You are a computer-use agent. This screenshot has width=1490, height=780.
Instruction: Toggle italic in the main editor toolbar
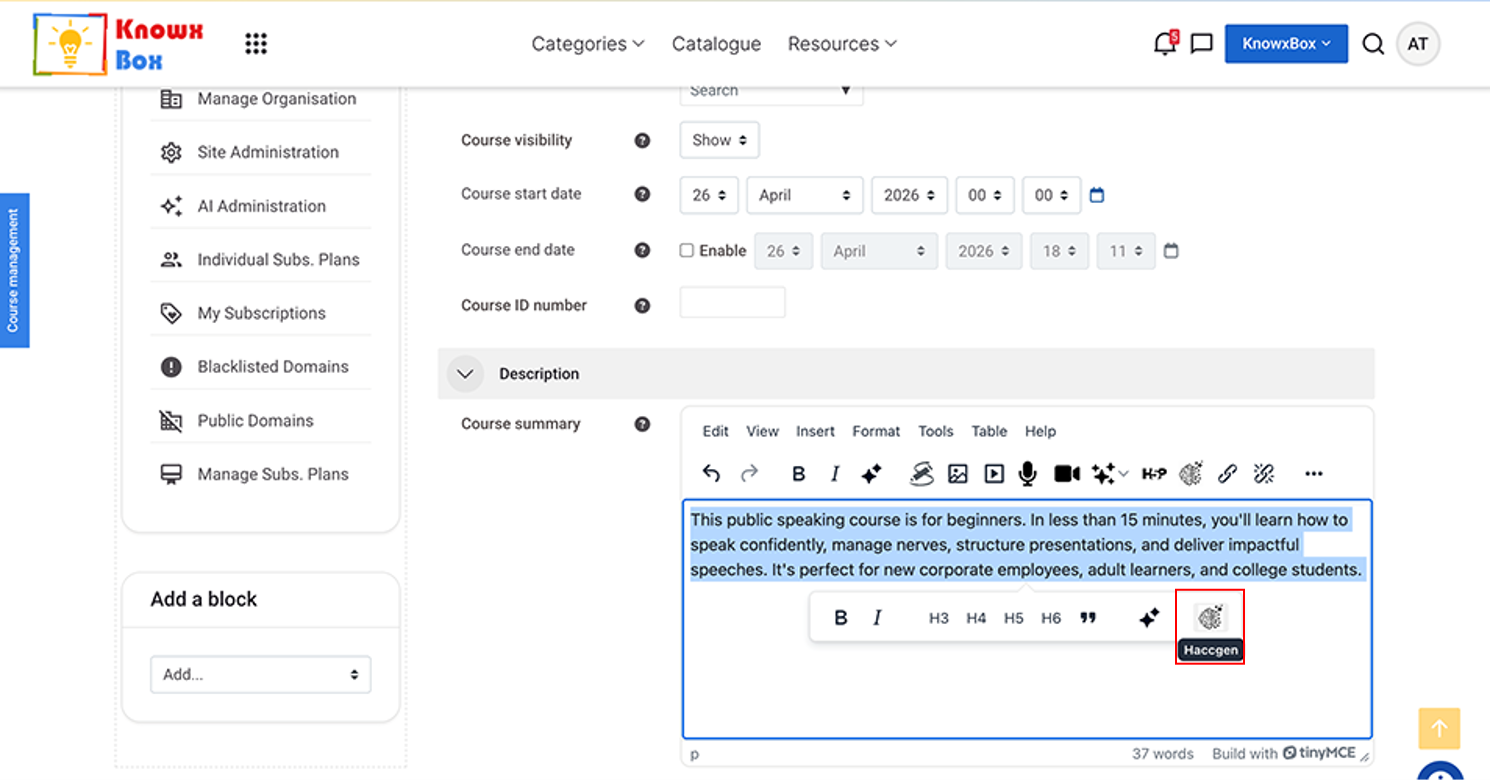[835, 474]
